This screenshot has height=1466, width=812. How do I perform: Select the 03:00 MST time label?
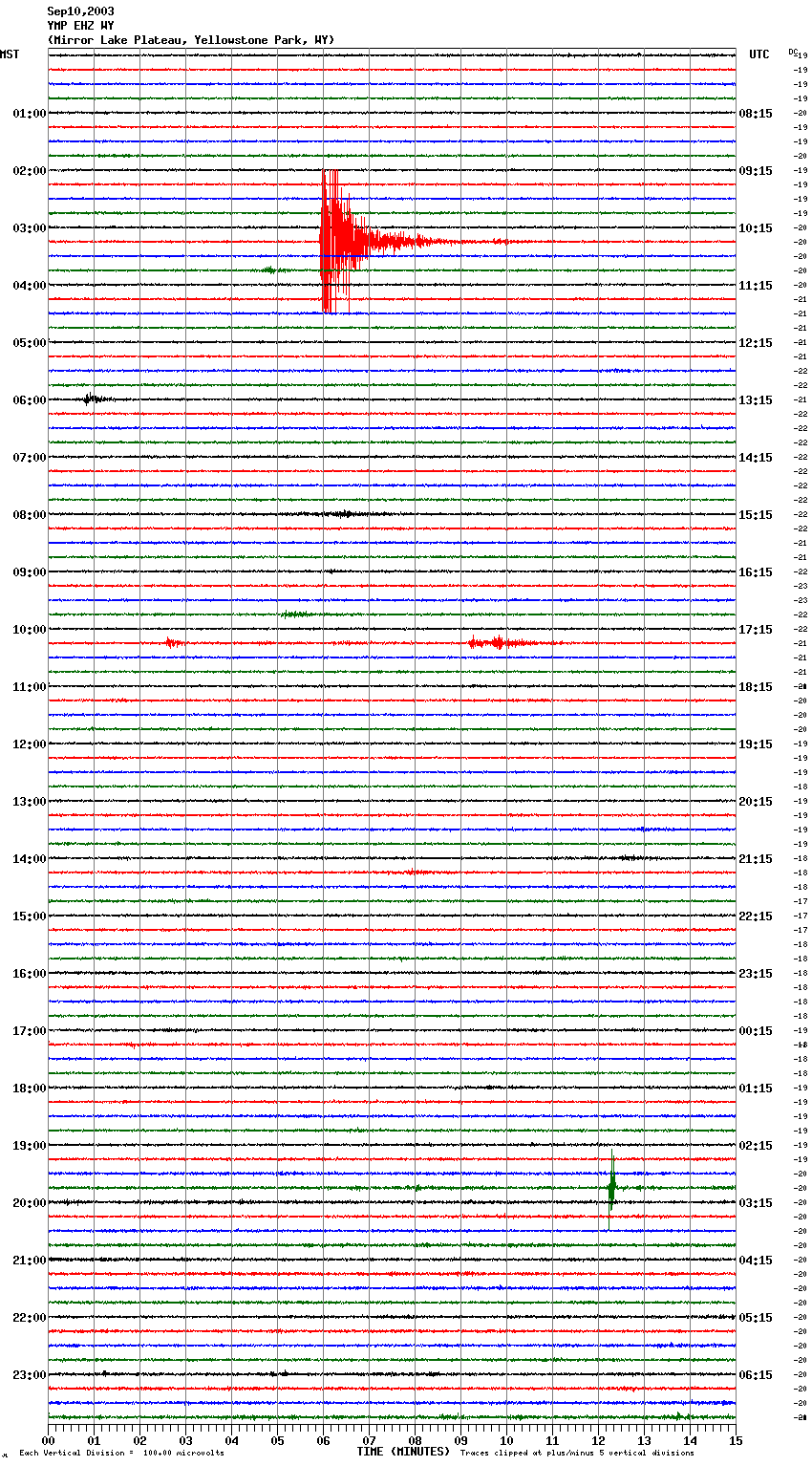[x=30, y=228]
